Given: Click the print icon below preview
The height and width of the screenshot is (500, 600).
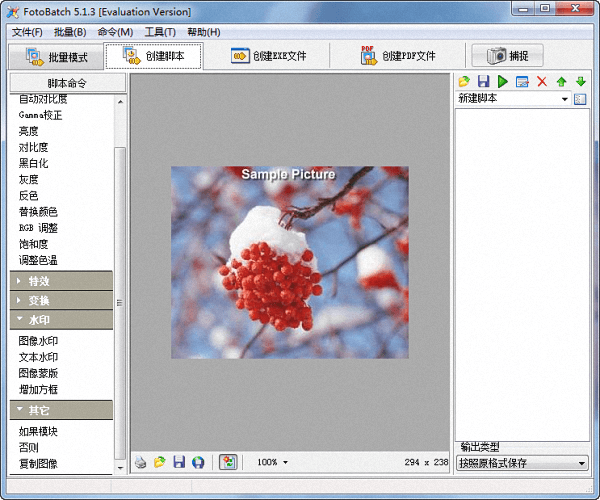Looking at the screenshot, I should (x=140, y=462).
